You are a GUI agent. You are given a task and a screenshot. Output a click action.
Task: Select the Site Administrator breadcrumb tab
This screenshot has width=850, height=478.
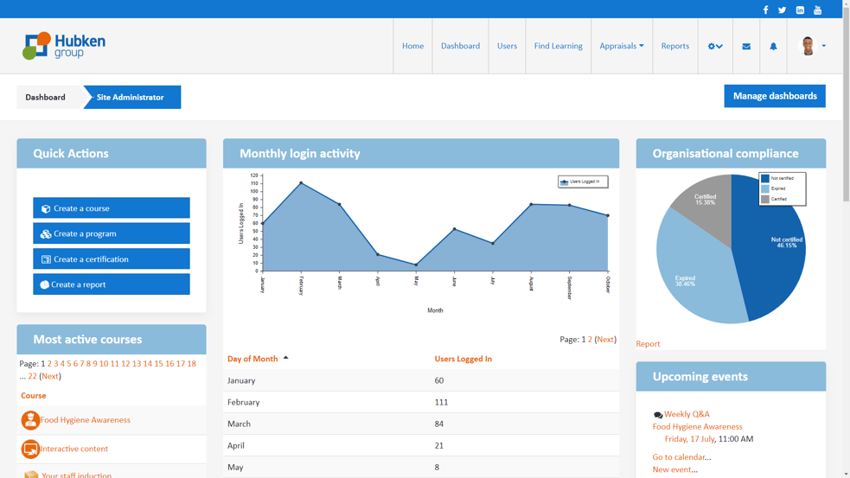[132, 97]
